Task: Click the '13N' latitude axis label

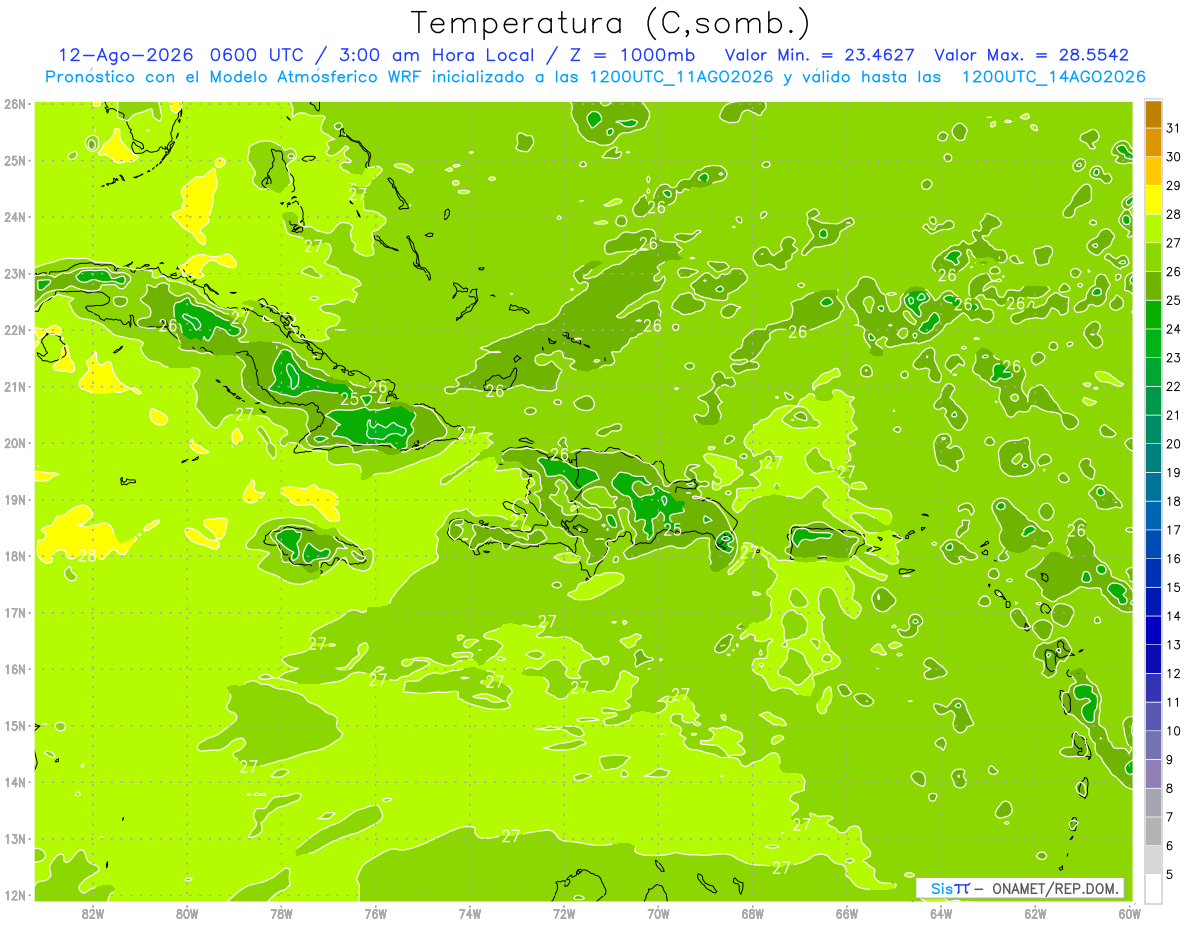Action: 14,838
